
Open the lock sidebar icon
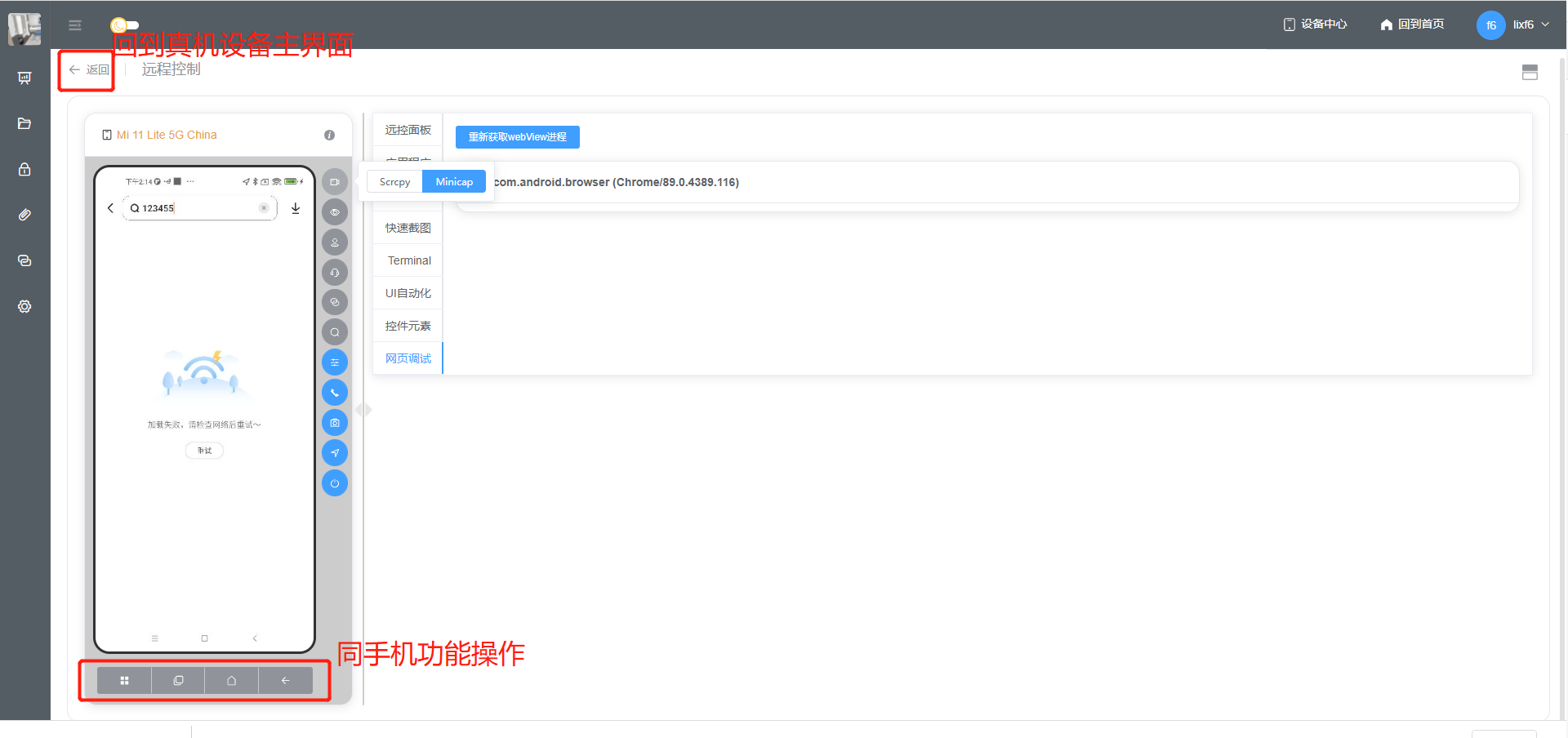click(x=24, y=169)
